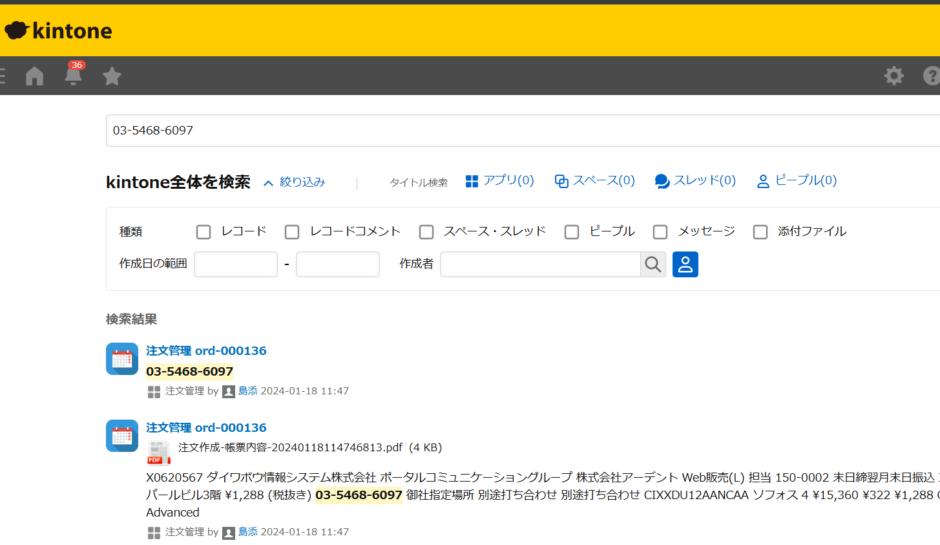Check the ピープル checkbox

pos(572,232)
